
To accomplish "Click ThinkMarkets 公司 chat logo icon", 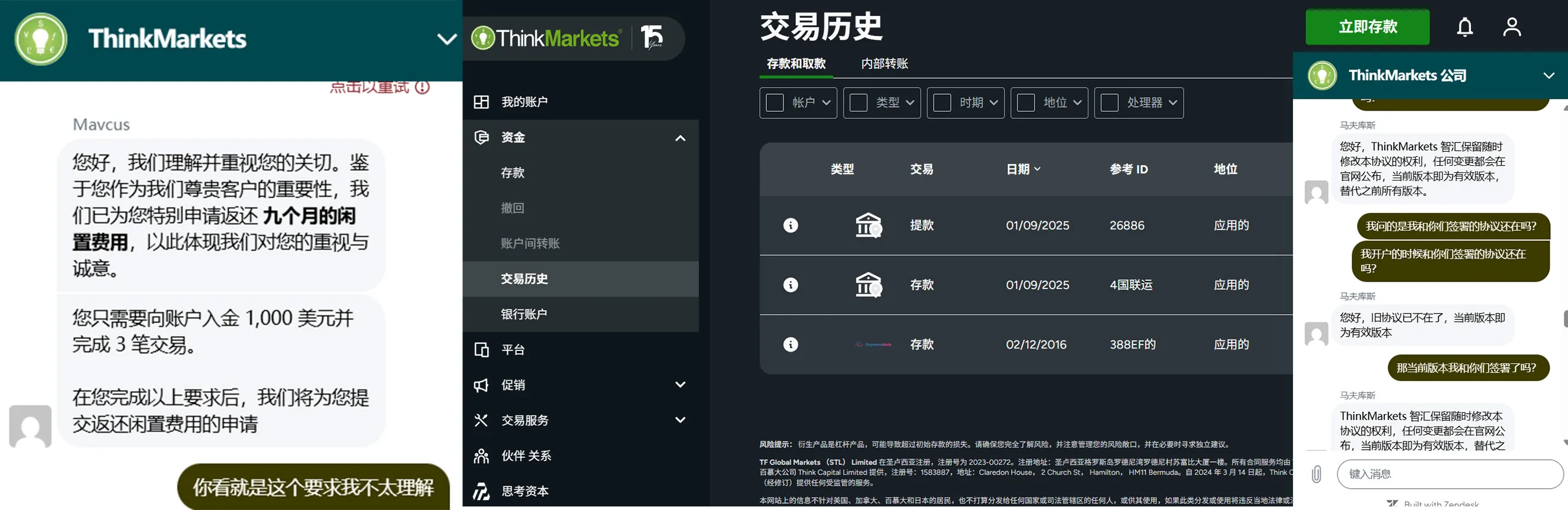I will (x=1322, y=76).
